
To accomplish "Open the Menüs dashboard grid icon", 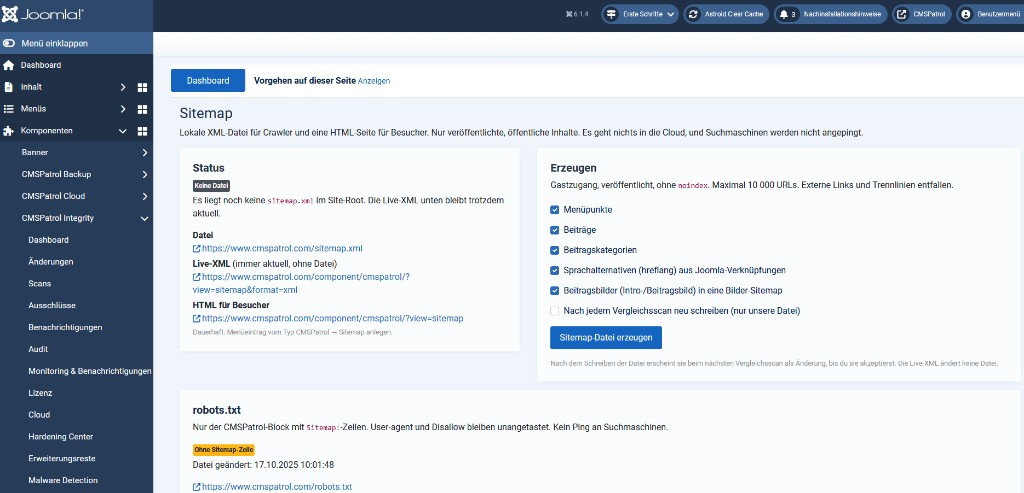I will tap(142, 109).
